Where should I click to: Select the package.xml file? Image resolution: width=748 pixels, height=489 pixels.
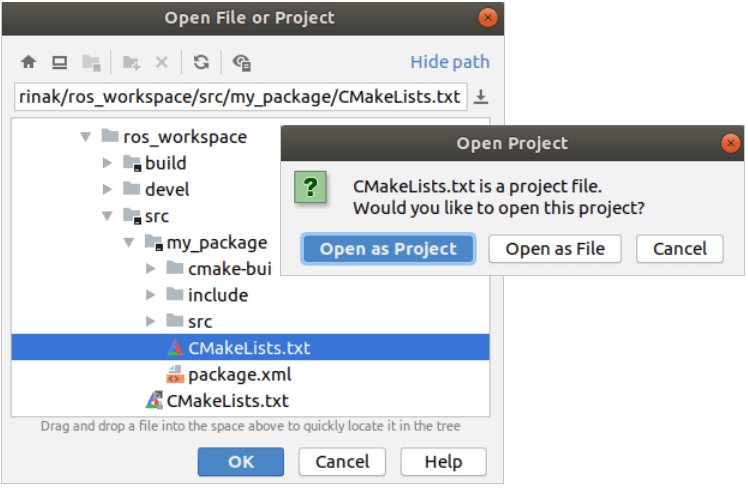[239, 375]
